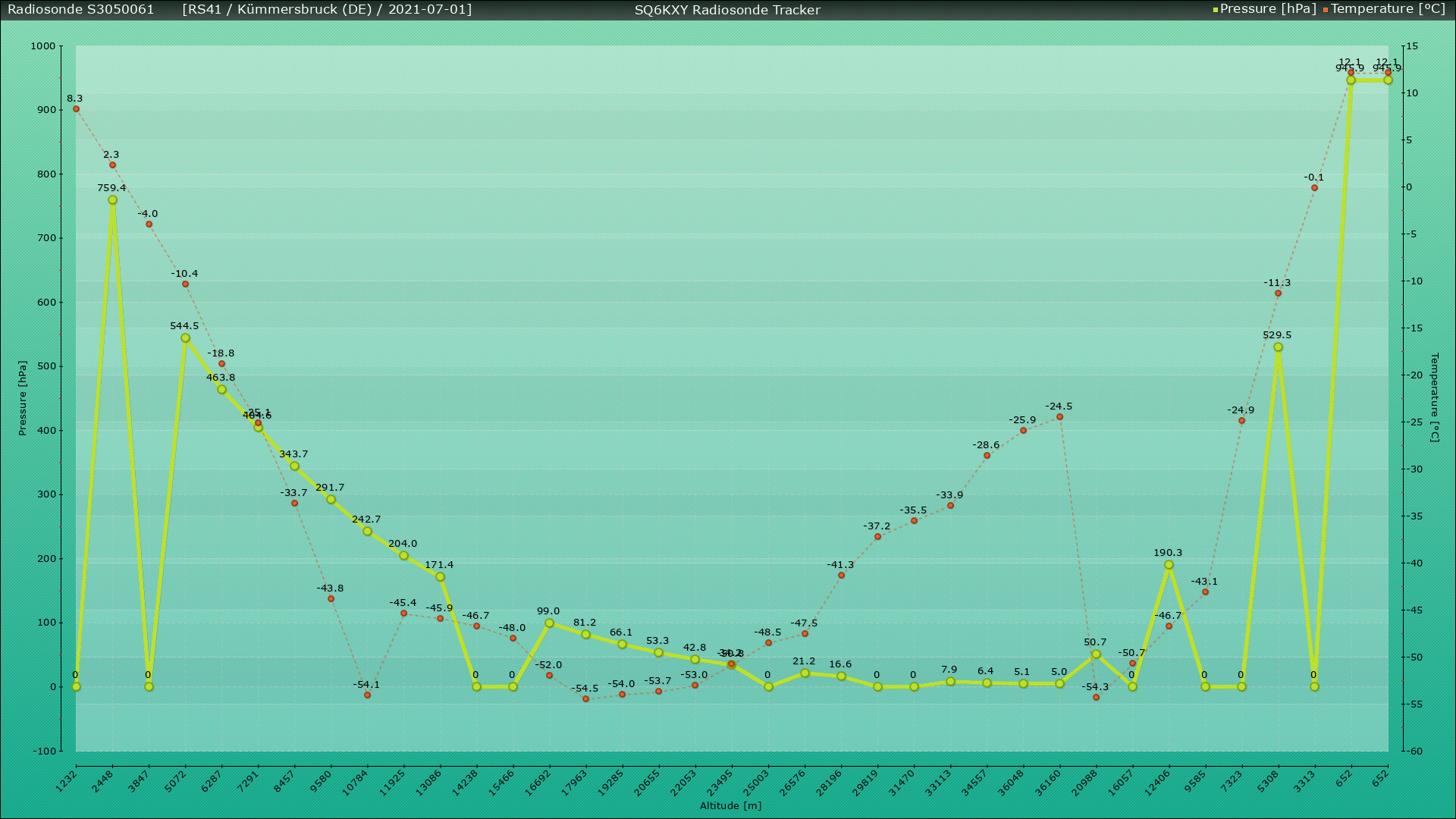Click the -24.5 temperature data point
This screenshot has width=1456, height=819.
(x=1059, y=417)
